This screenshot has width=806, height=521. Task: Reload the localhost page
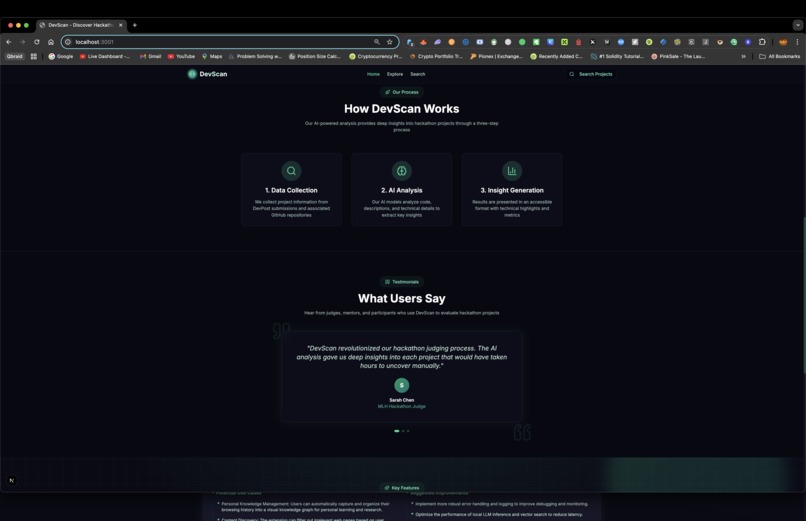36,42
